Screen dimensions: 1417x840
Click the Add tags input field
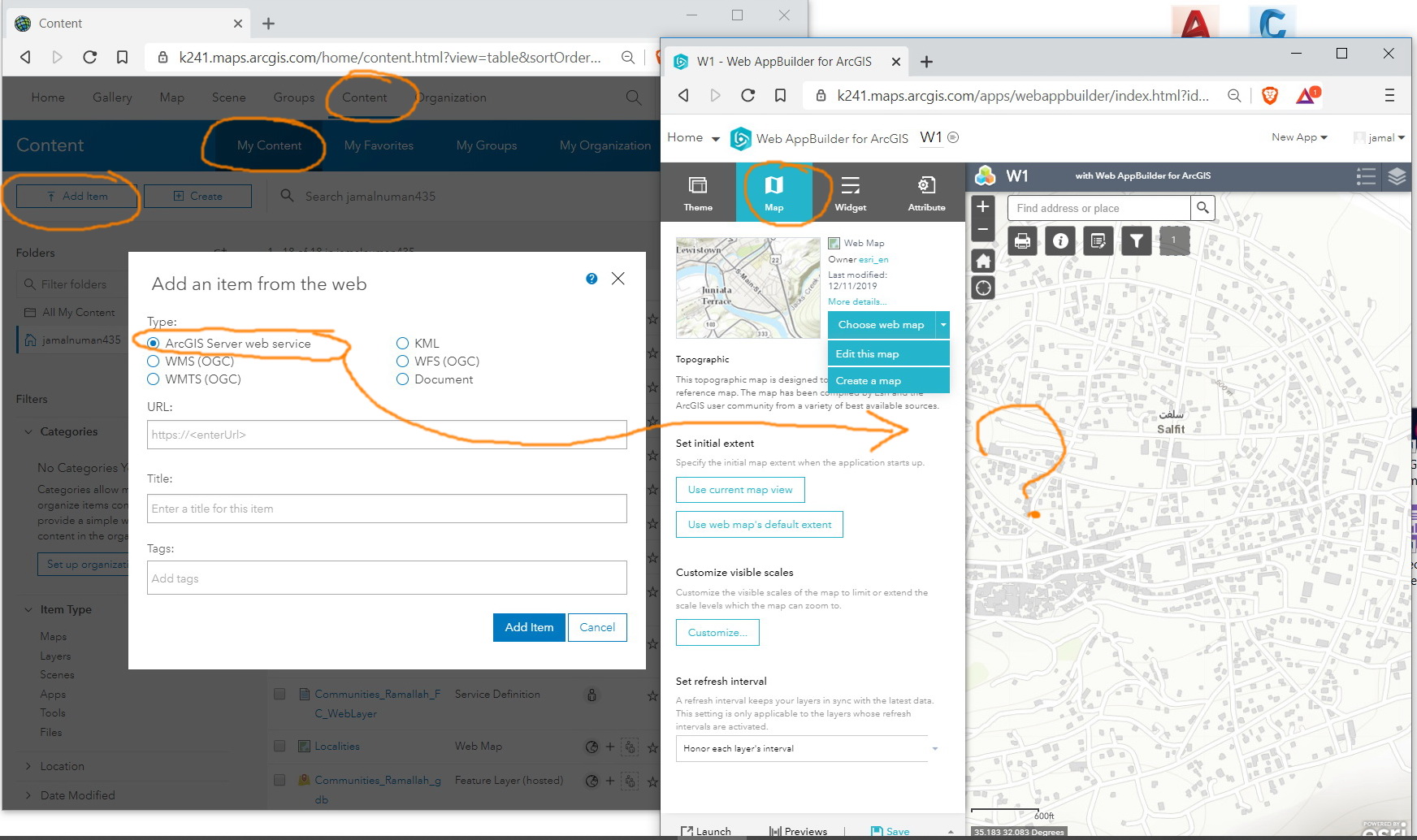tap(387, 578)
